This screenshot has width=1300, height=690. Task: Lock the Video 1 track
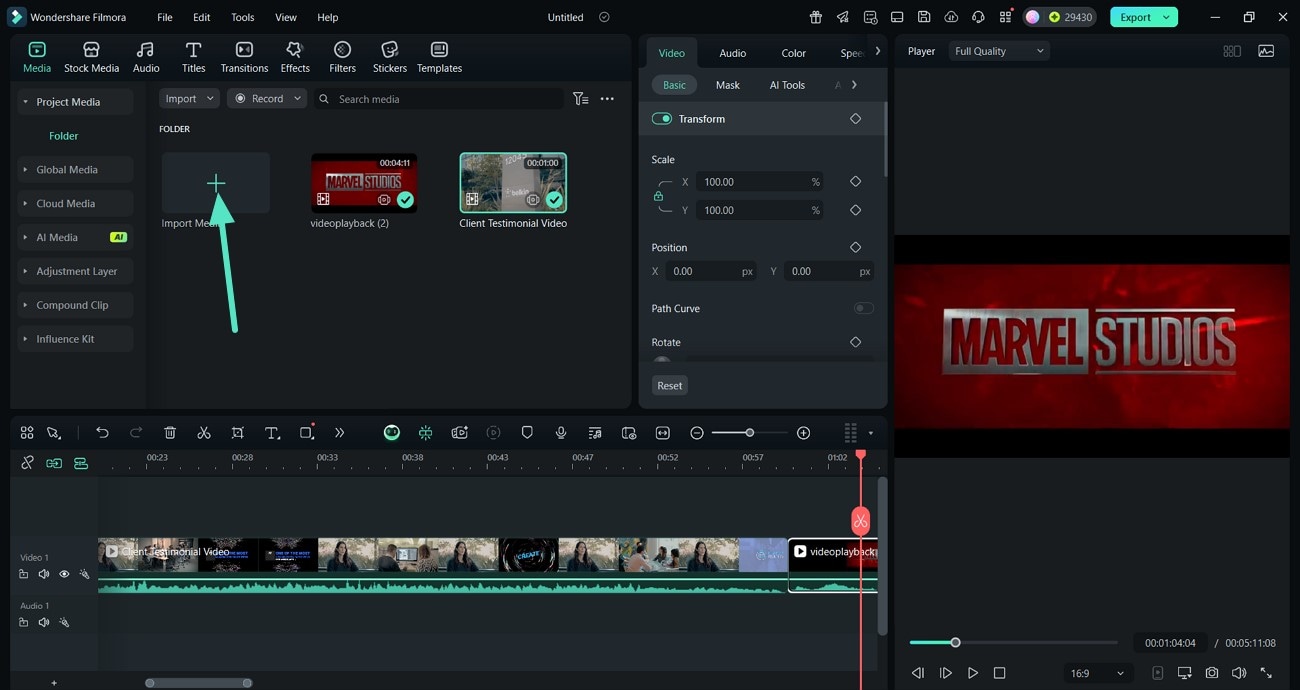[23, 574]
